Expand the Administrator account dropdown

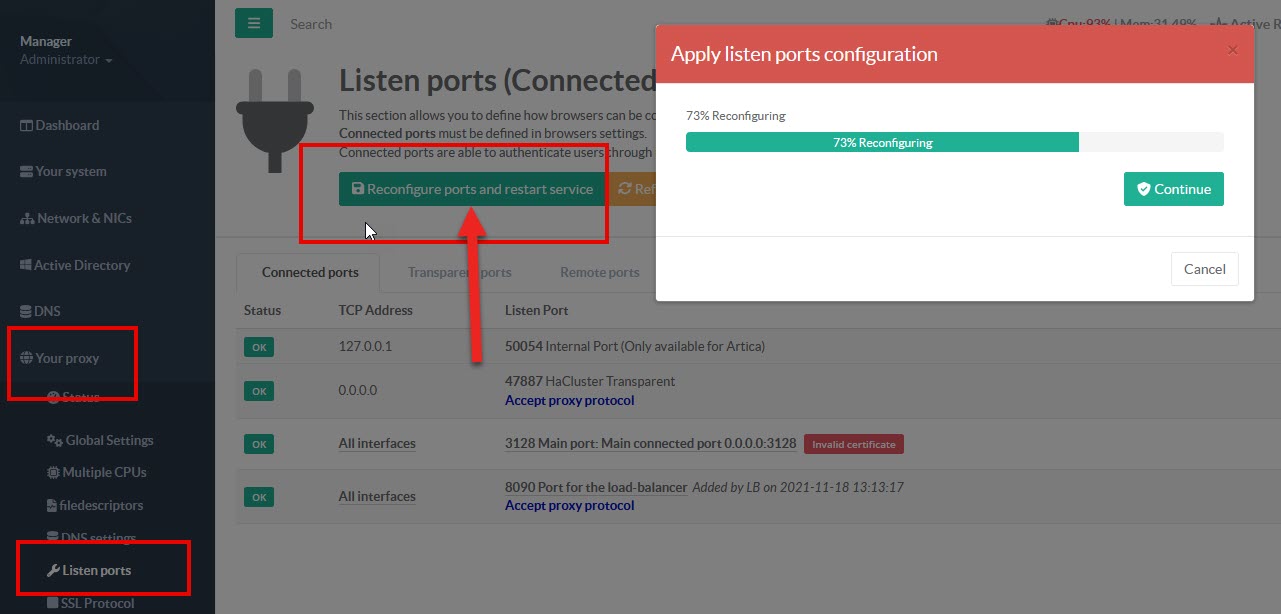pyautogui.click(x=66, y=59)
